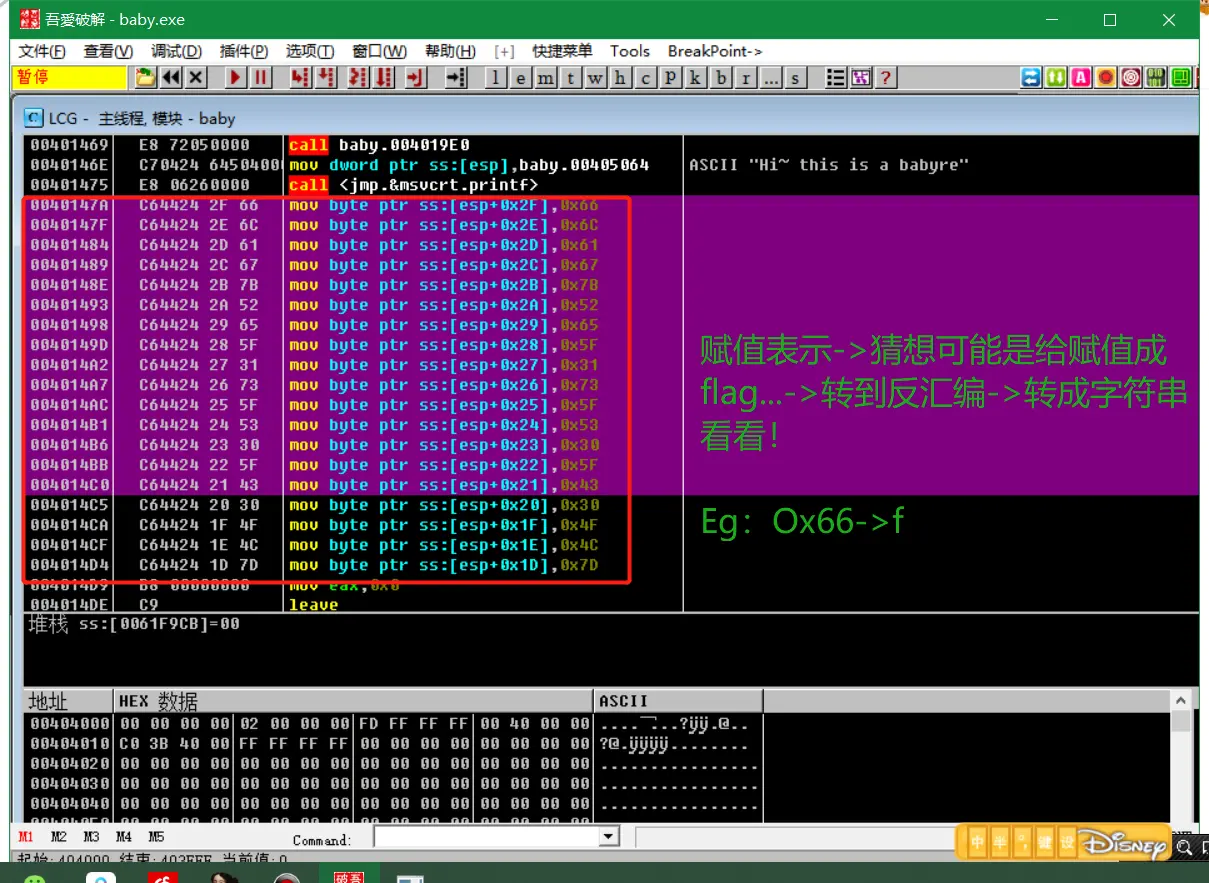The image size is (1209, 883).
Task: Open the 调试(D) menu
Action: [176, 52]
